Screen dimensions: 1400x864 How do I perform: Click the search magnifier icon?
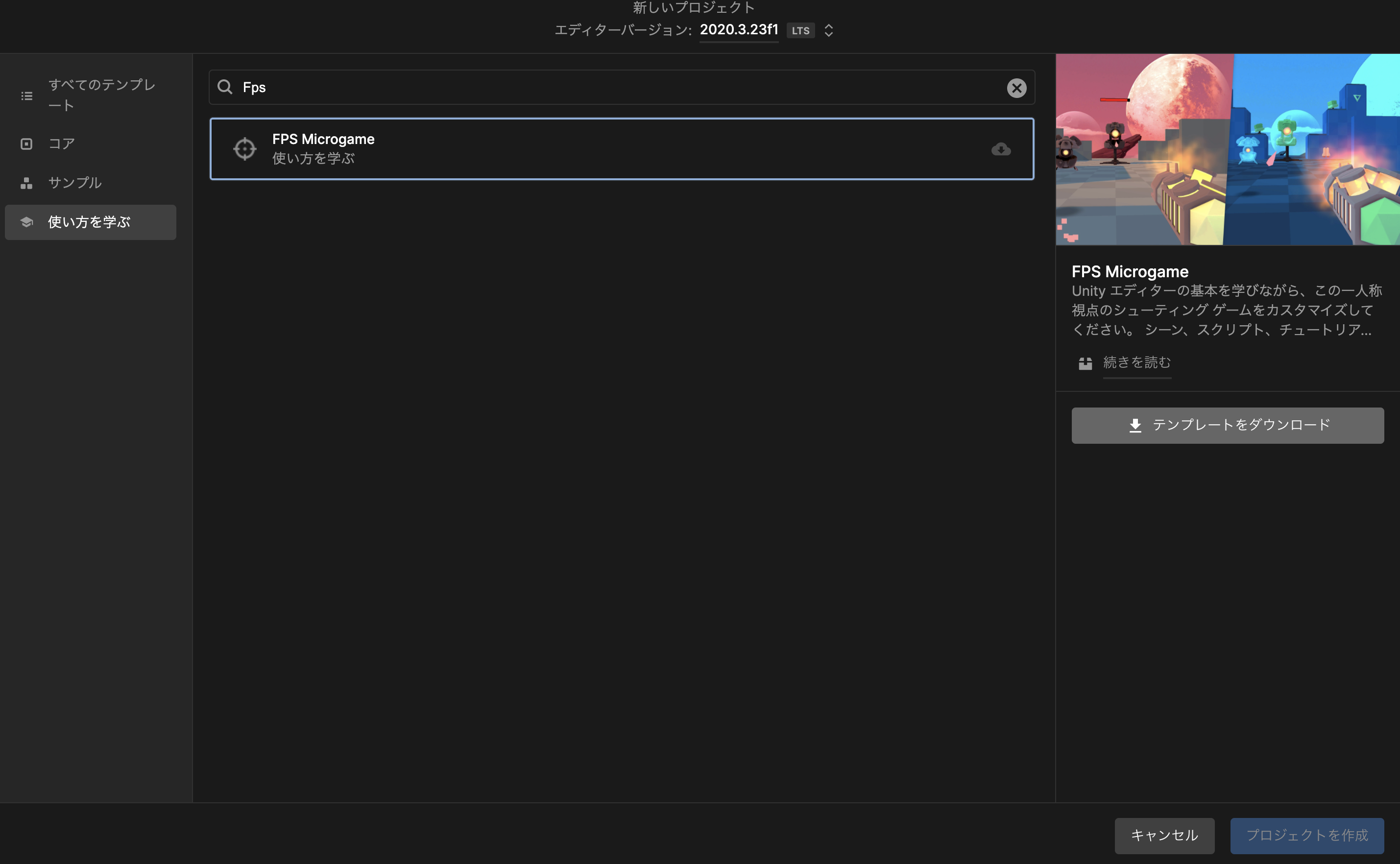[224, 87]
